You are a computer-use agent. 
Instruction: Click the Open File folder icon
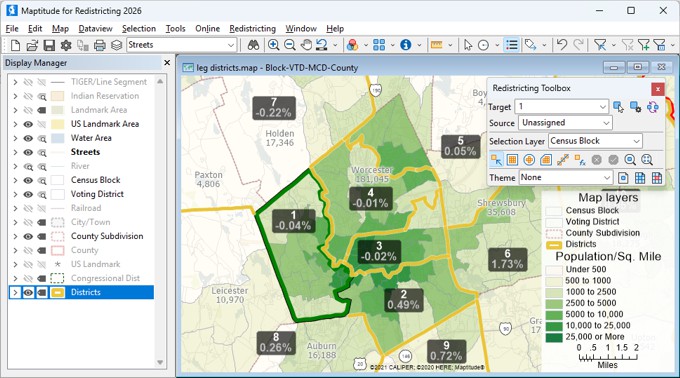[32, 45]
